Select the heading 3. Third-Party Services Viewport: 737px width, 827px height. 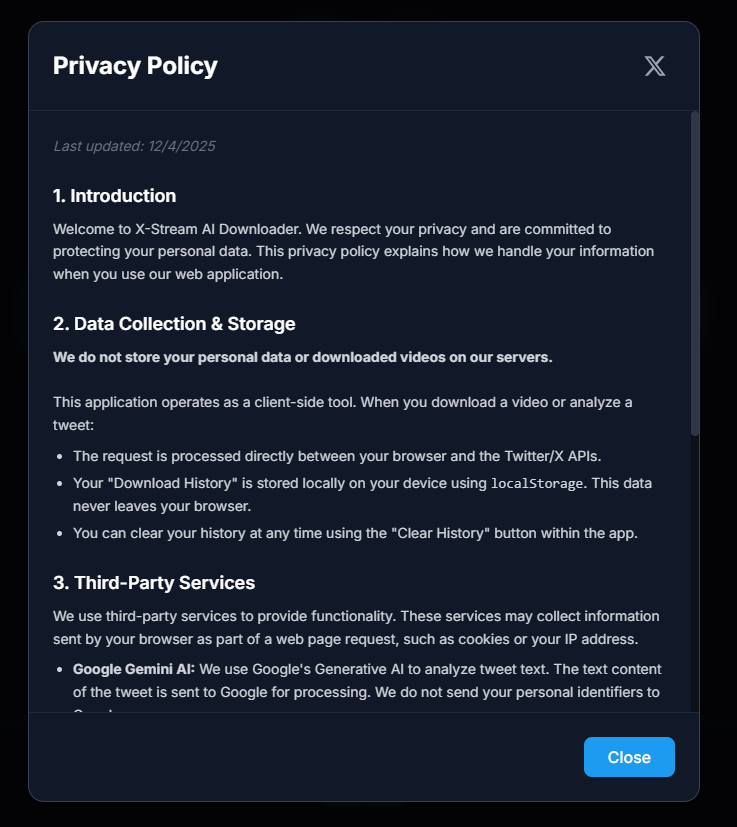pos(155,582)
